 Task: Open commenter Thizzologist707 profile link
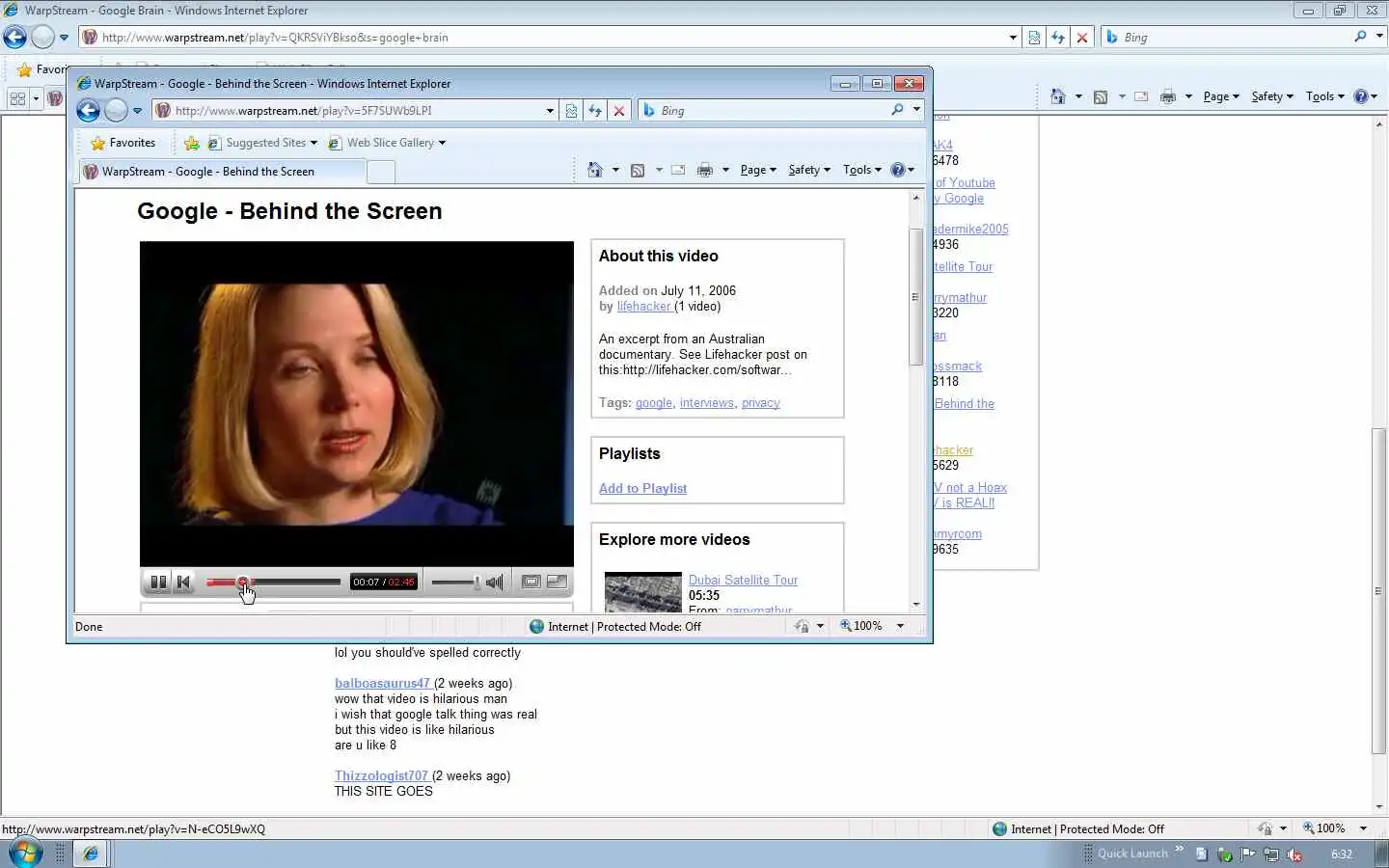381,776
